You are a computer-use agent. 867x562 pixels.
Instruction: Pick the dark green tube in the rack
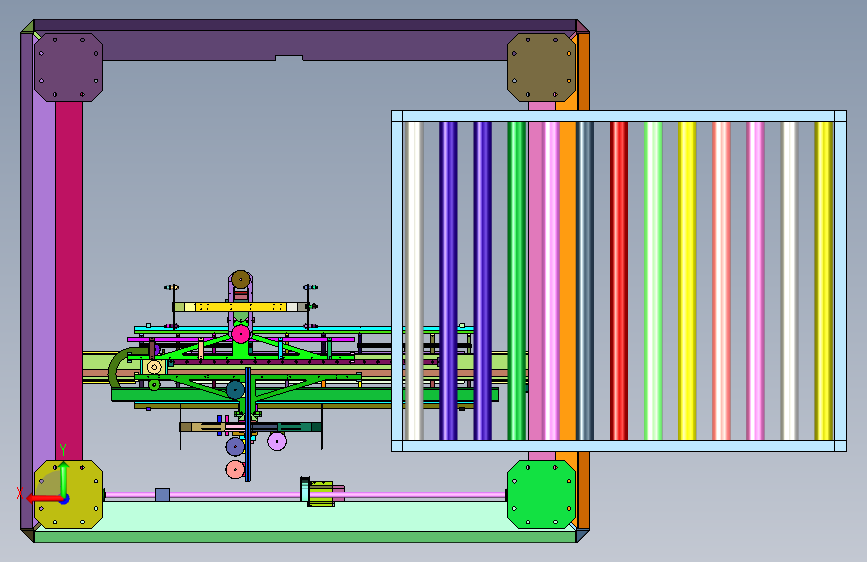click(x=516, y=281)
